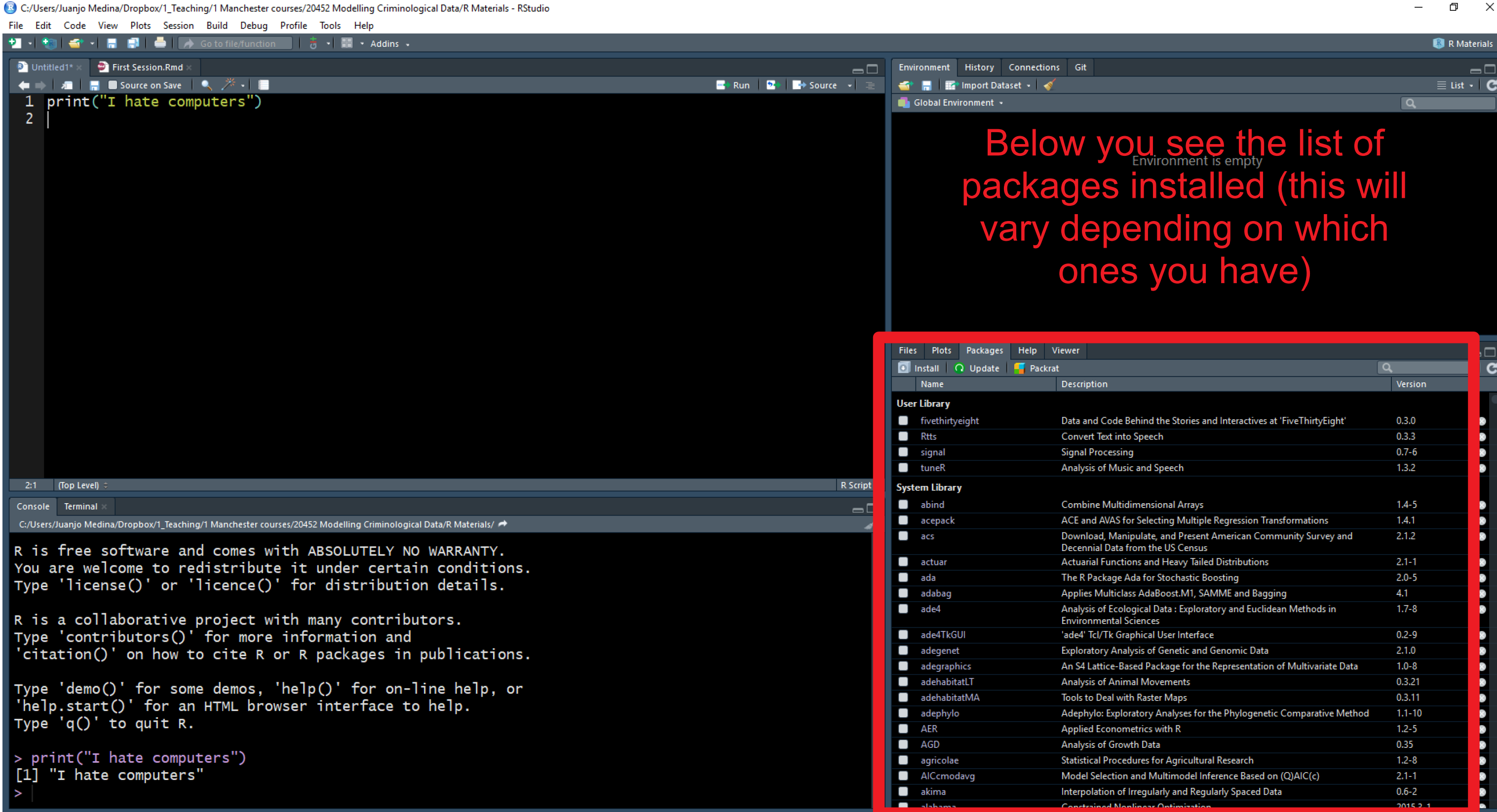Tick the checkbox for the tuneR package
The height and width of the screenshot is (812, 1497).
903,468
